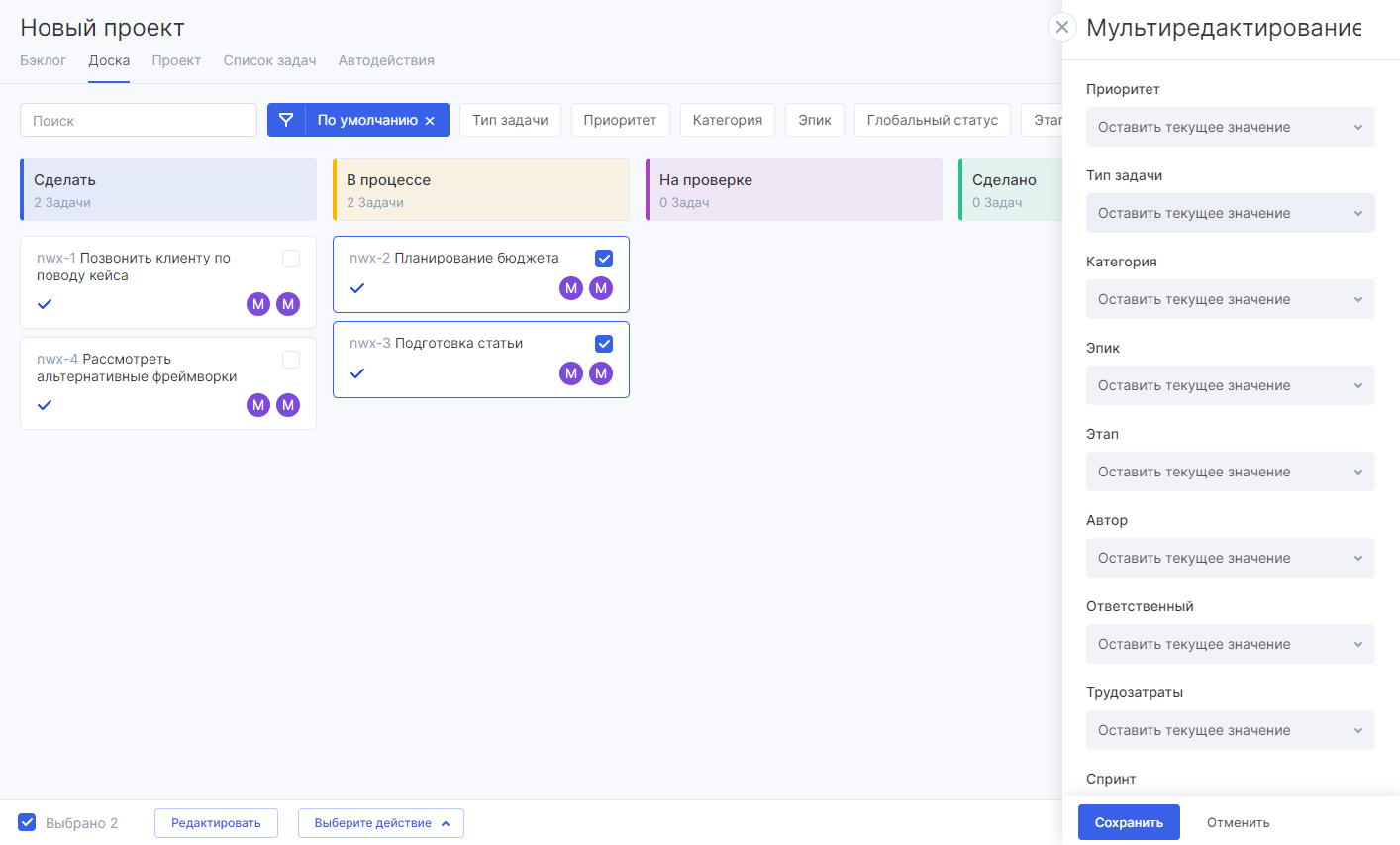This screenshot has height=845, width=1400.
Task: Switch to the Бэклог tab
Action: 44,60
